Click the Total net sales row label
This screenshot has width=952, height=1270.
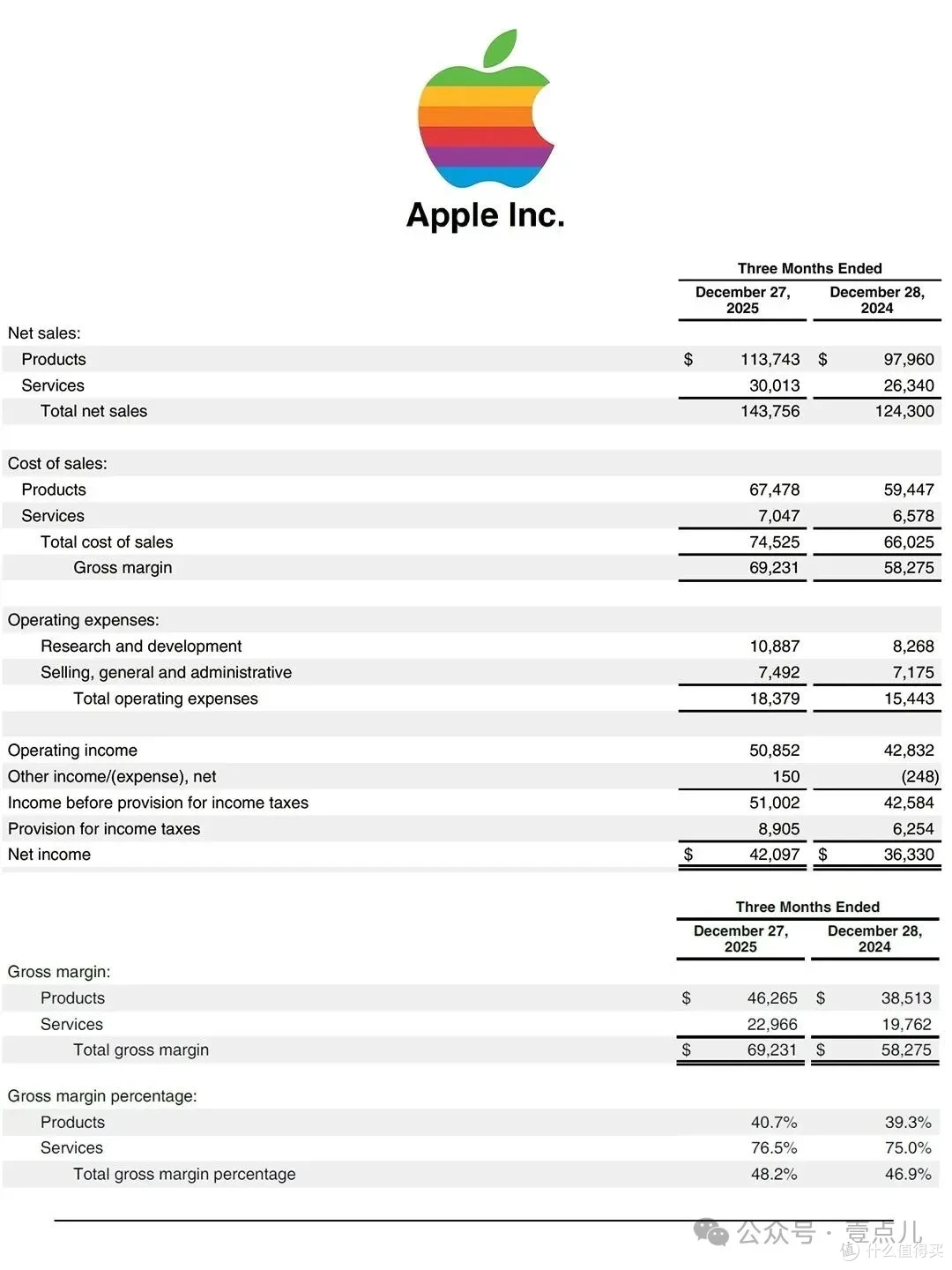pyautogui.click(x=93, y=411)
